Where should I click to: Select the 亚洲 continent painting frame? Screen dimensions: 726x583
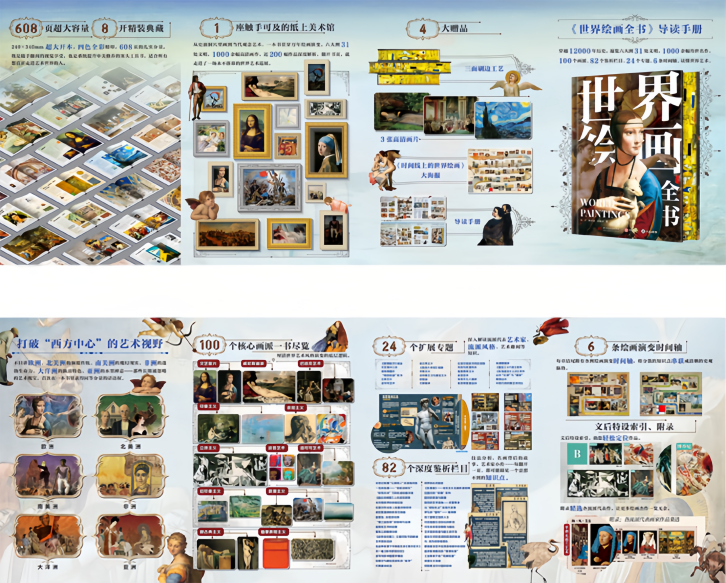click(x=131, y=536)
